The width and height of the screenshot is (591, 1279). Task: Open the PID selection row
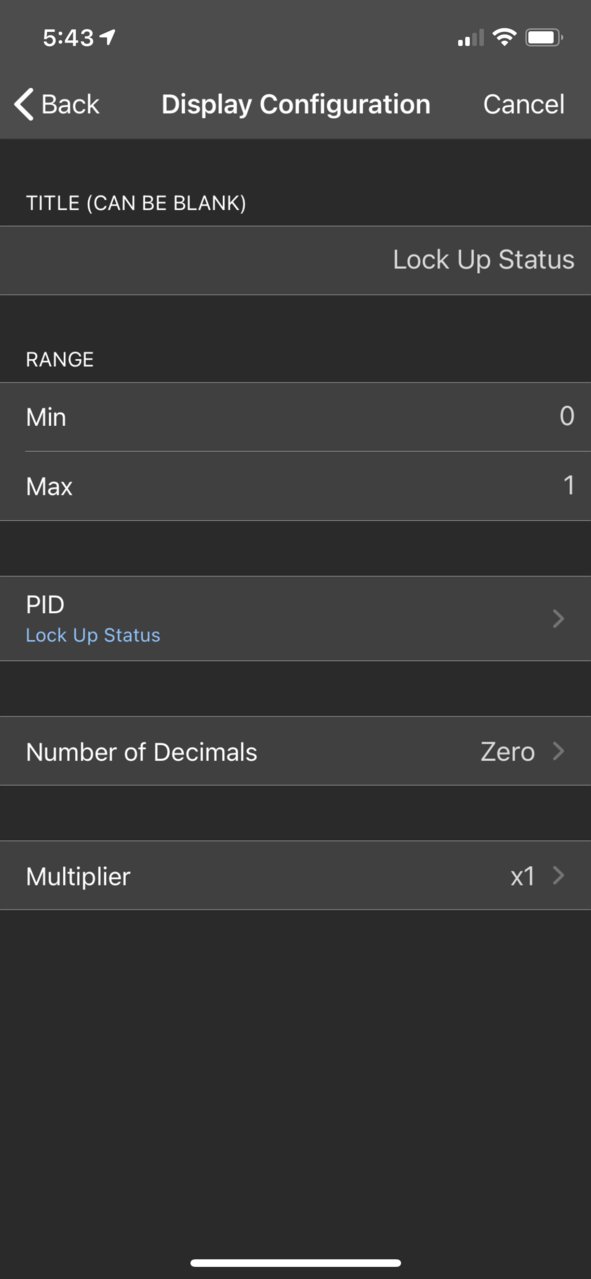click(x=295, y=618)
